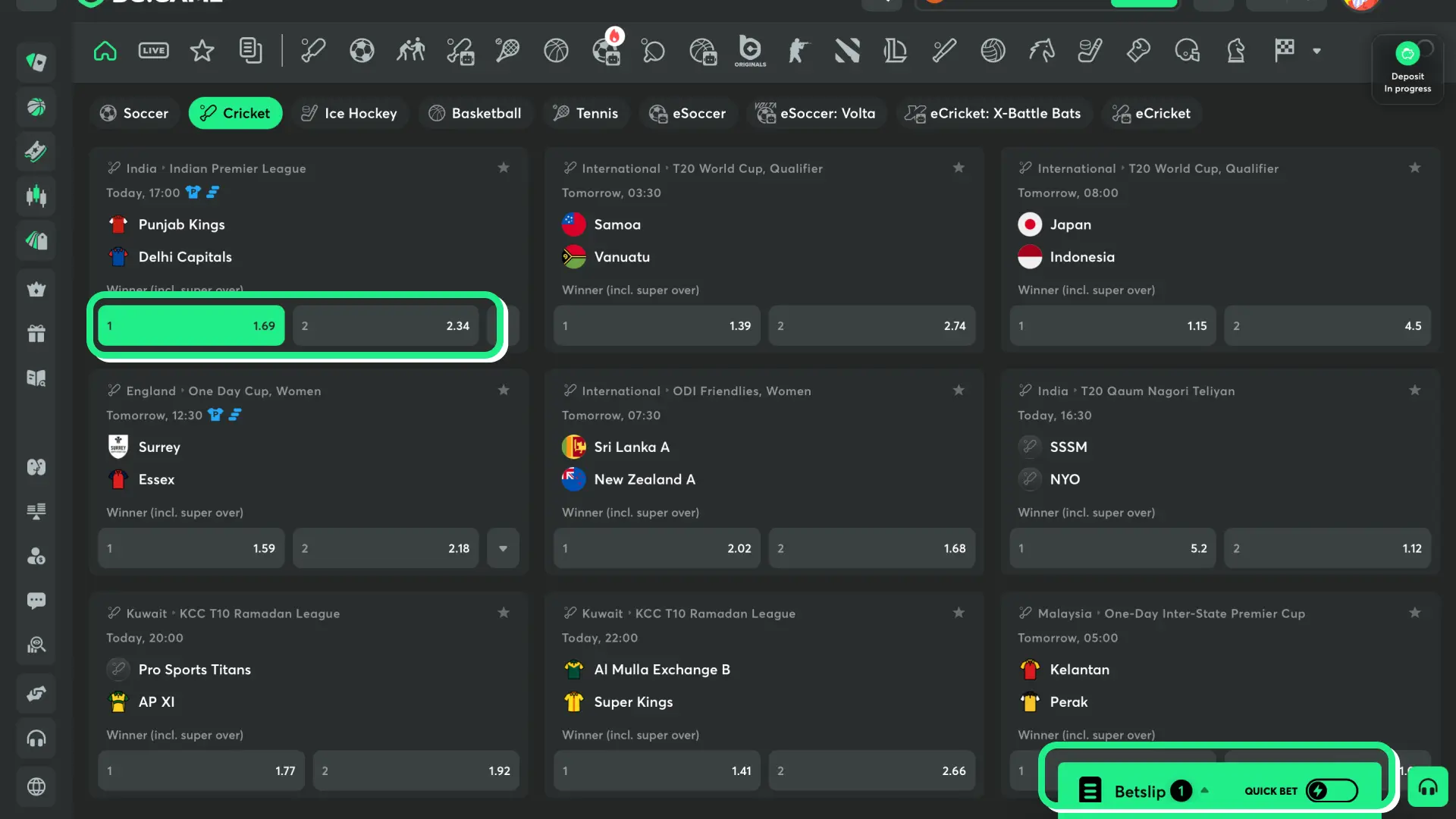Select the chess knight icon
1456x819 pixels.
[1236, 51]
